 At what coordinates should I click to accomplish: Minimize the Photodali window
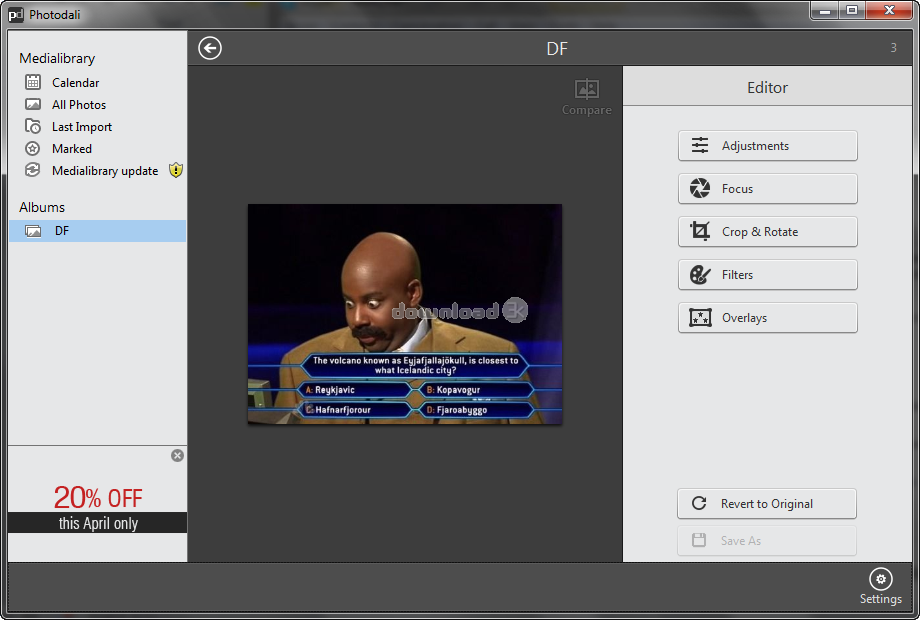(825, 11)
